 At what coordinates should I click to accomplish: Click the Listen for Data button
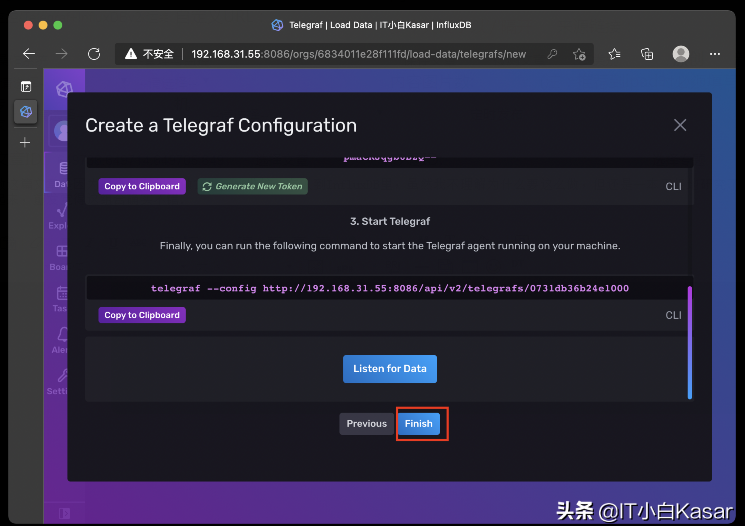pyautogui.click(x=390, y=369)
